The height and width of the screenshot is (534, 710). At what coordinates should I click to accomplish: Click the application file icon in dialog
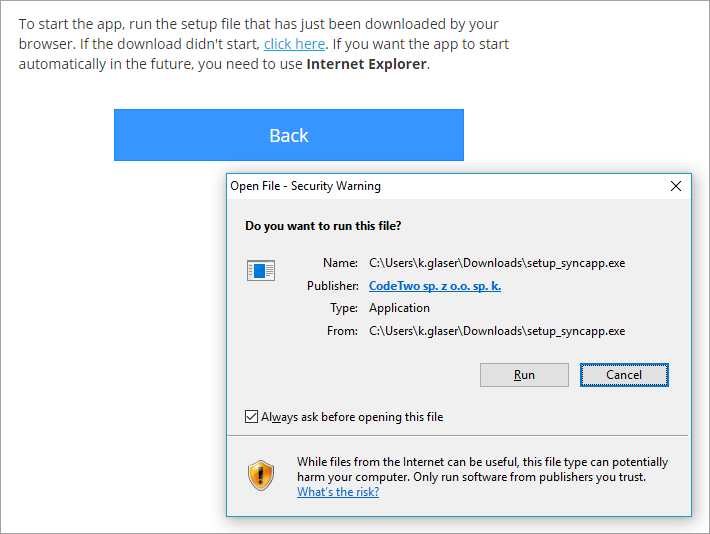(260, 270)
